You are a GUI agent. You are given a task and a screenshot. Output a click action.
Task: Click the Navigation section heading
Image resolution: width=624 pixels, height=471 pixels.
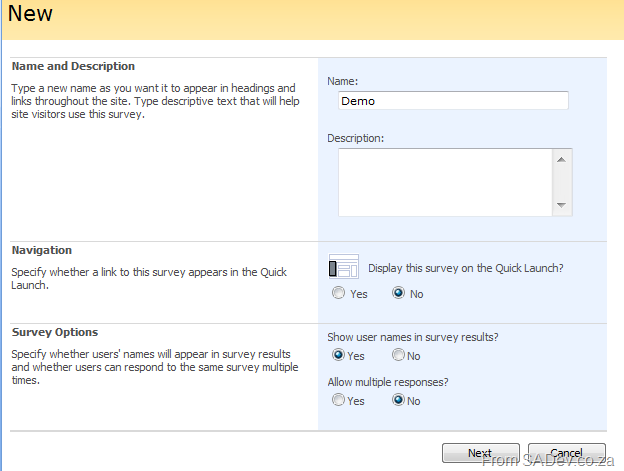(41, 250)
